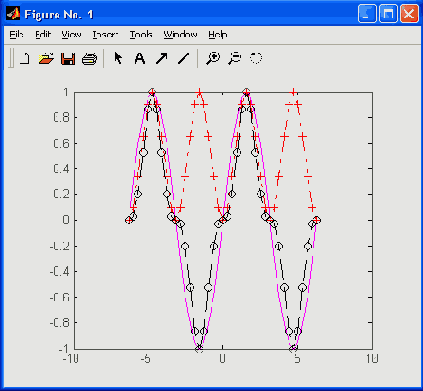423x391 pixels.
Task: Click the y-axis label 0.8
Action: [x=61, y=118]
